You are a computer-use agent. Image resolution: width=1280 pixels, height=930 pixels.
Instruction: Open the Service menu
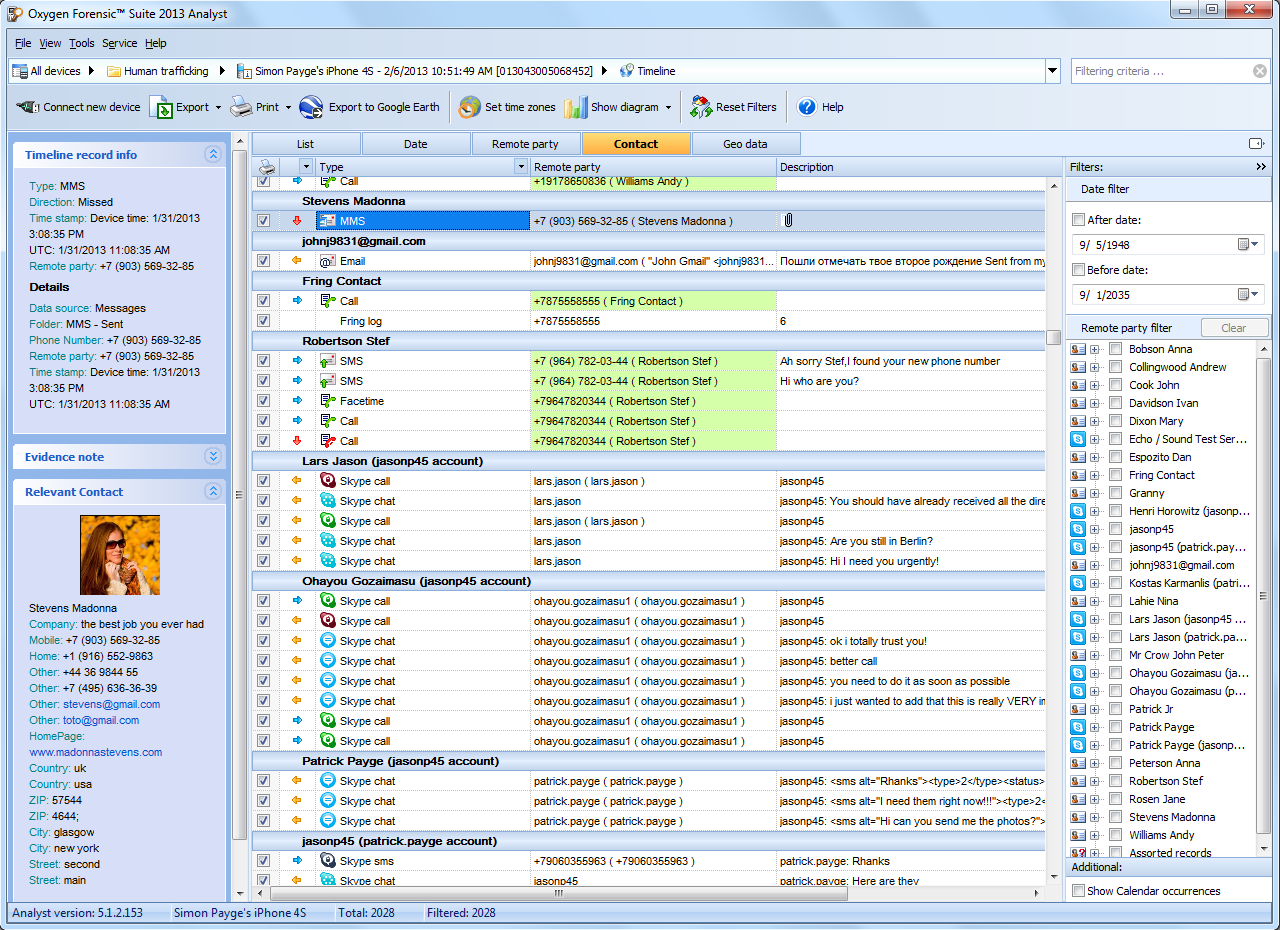point(120,43)
